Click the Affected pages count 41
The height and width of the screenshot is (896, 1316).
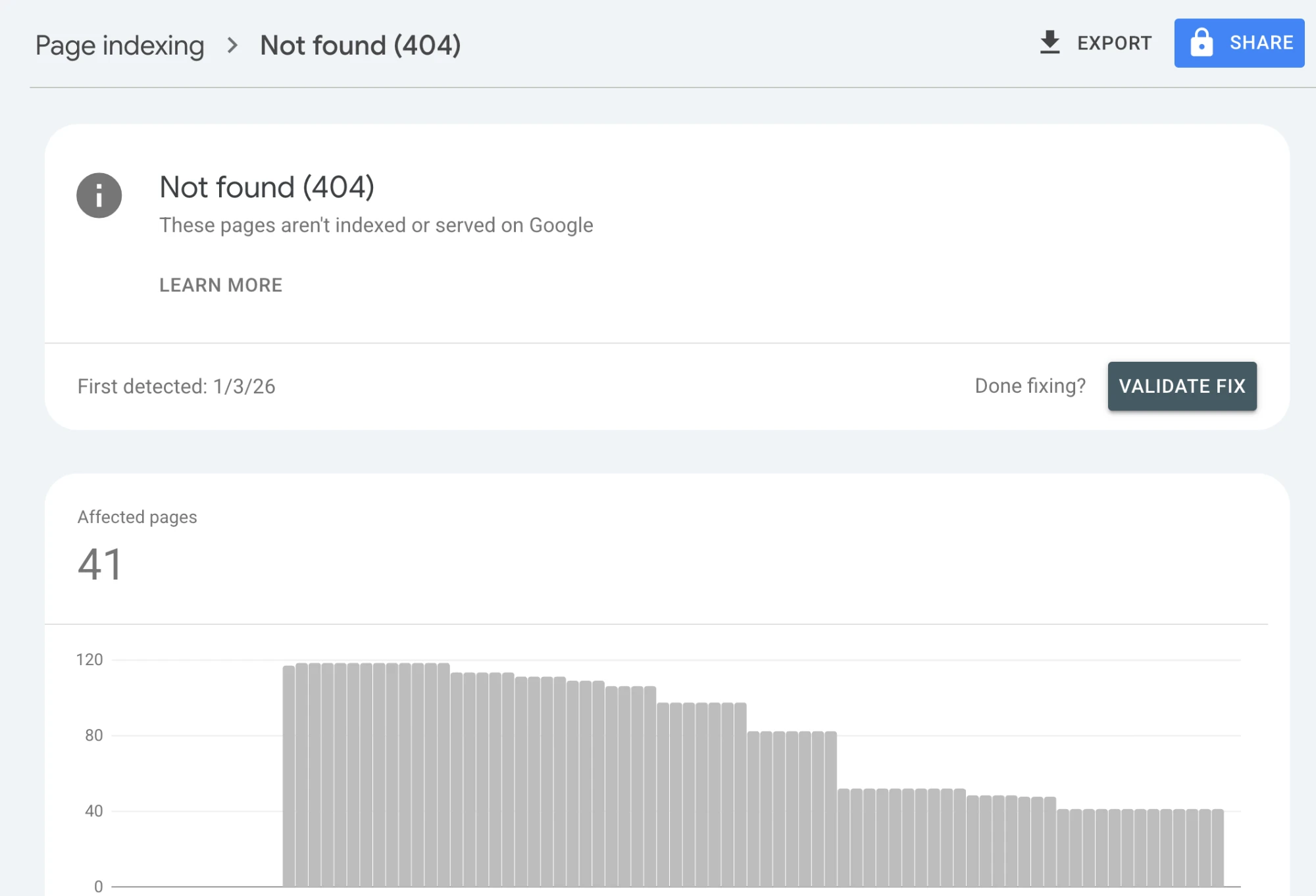click(100, 564)
